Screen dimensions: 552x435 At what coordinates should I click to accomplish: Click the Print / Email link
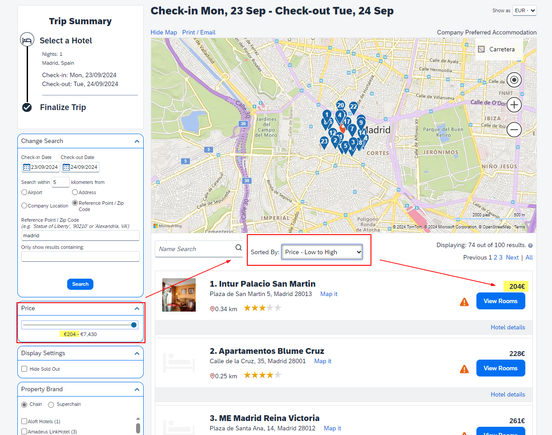(x=199, y=32)
